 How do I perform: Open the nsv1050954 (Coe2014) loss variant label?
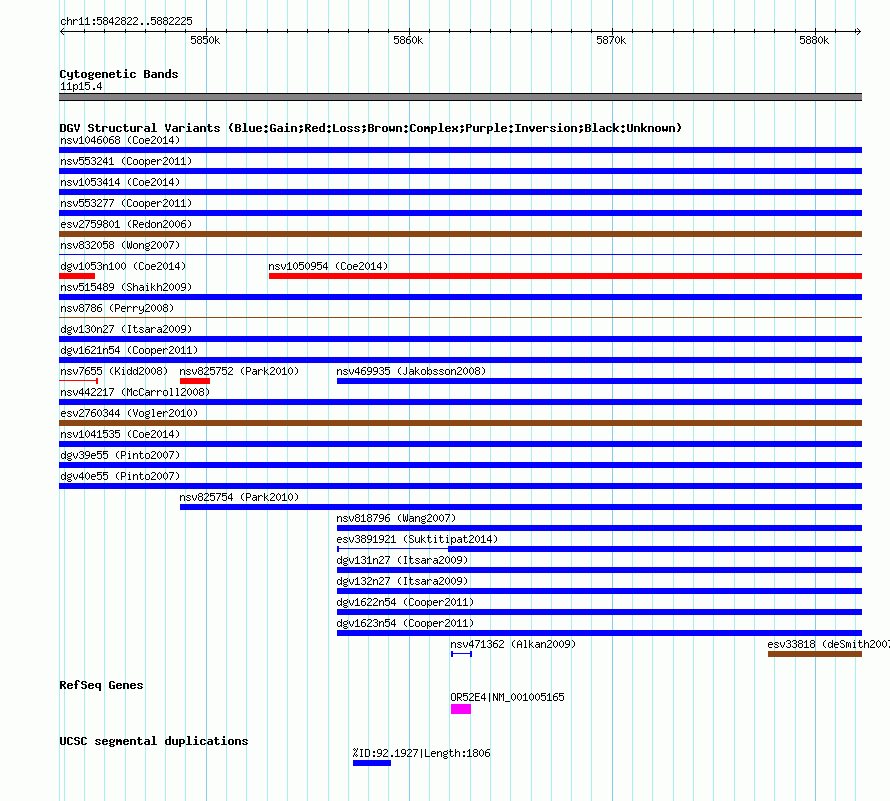[328, 266]
